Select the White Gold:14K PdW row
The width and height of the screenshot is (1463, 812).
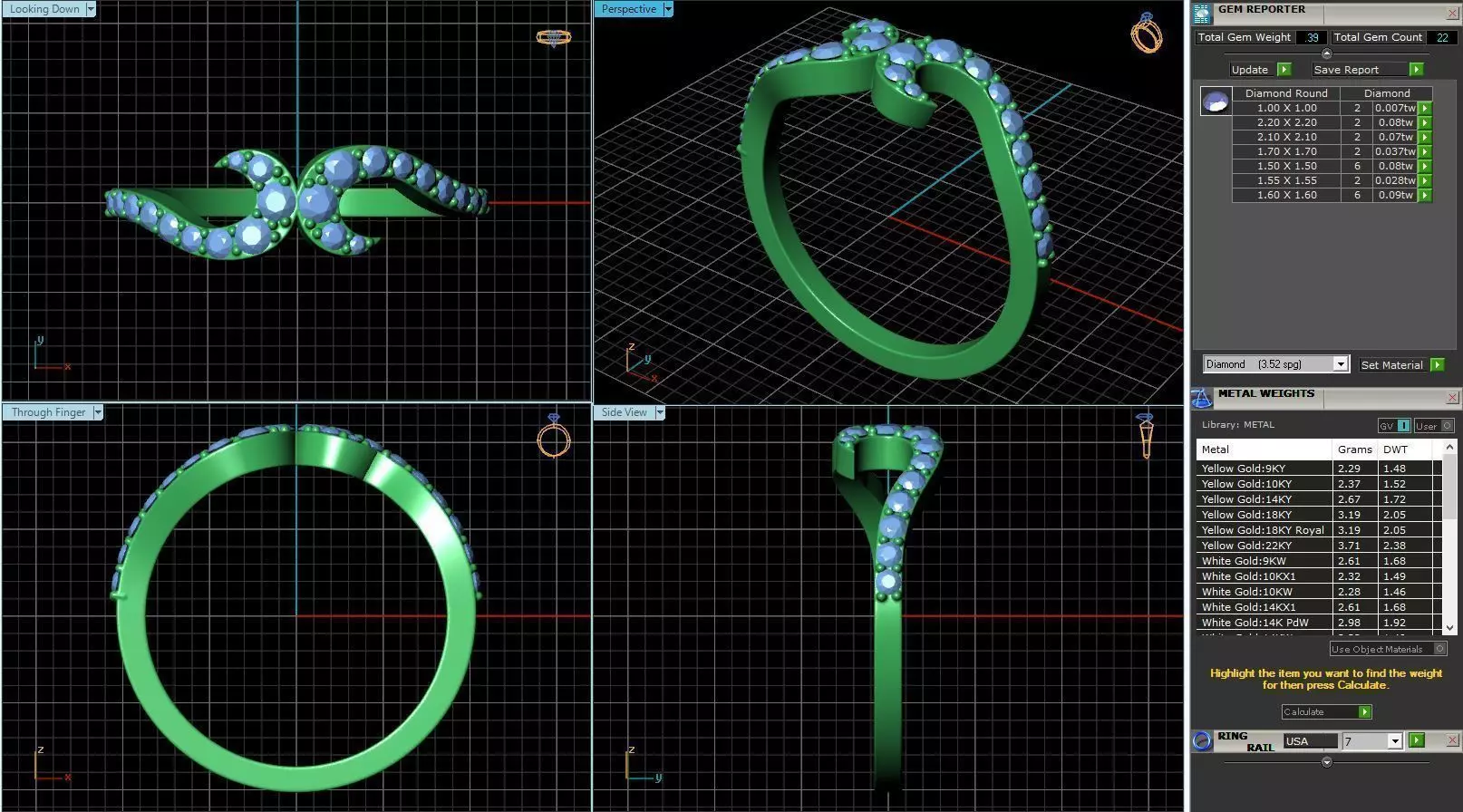point(1318,623)
